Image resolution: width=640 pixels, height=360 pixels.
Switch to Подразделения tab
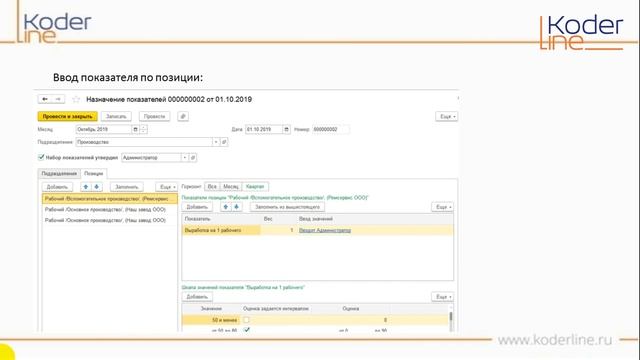(59, 173)
